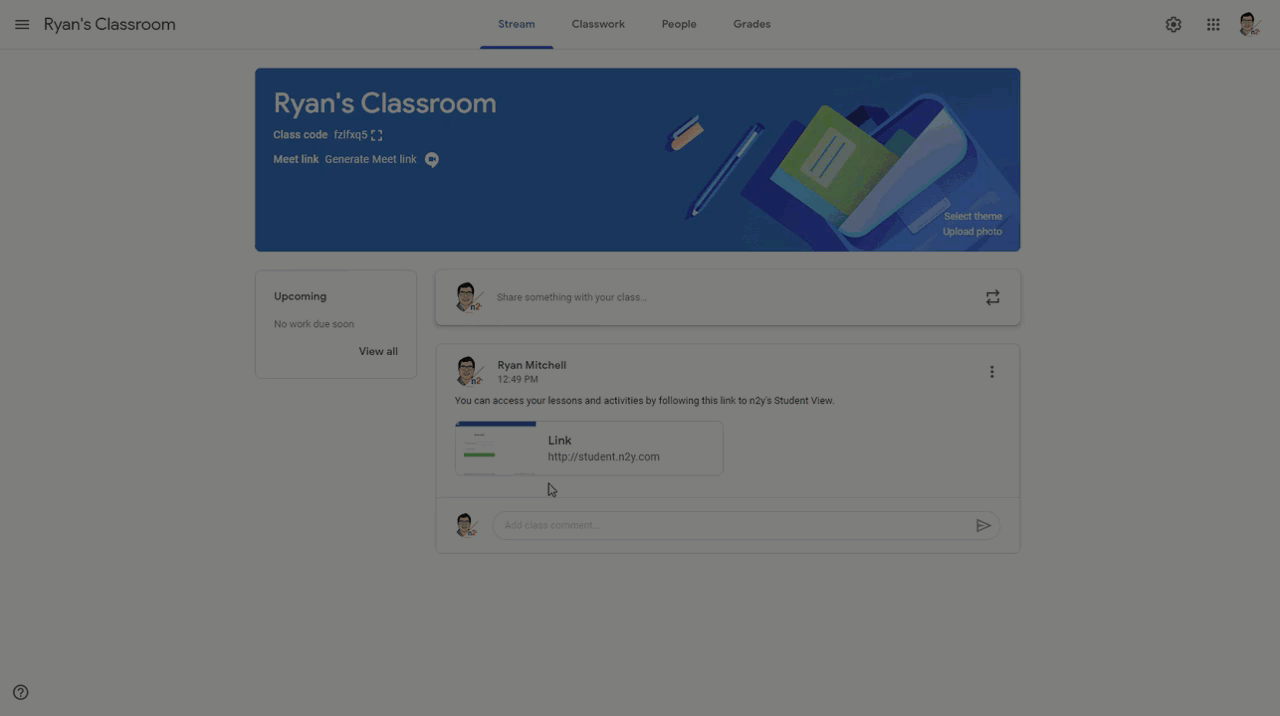Open Ryan Mitchell post options menu
Viewport: 1280px width, 716px height.
[x=992, y=372]
